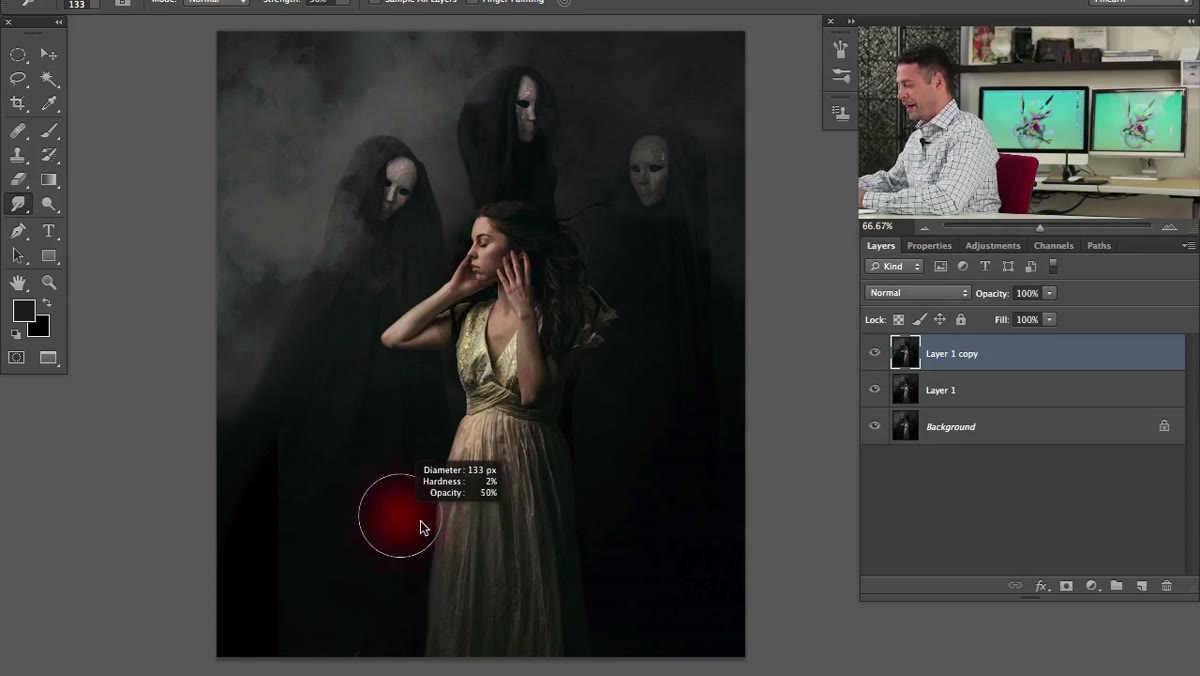Select the Clone Stamp tool
The height and width of the screenshot is (676, 1200).
18,155
